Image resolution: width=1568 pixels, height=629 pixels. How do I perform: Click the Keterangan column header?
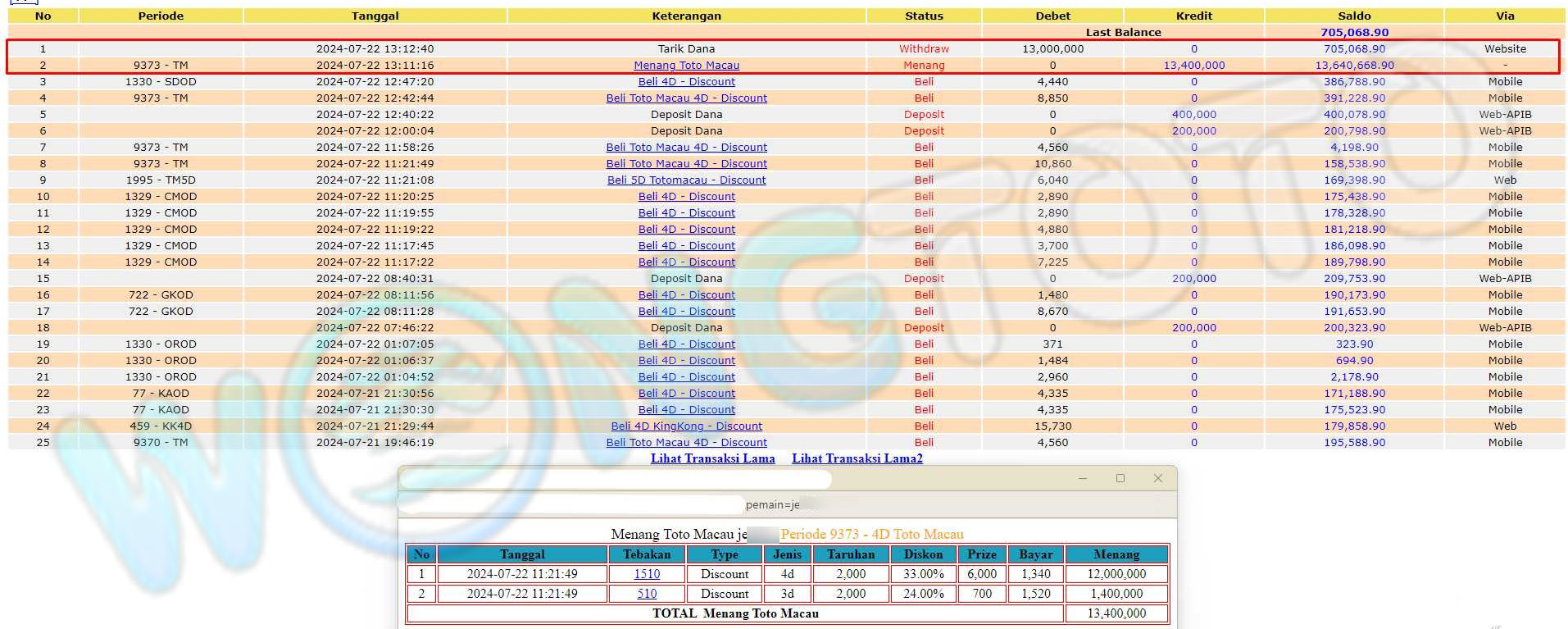coord(686,16)
